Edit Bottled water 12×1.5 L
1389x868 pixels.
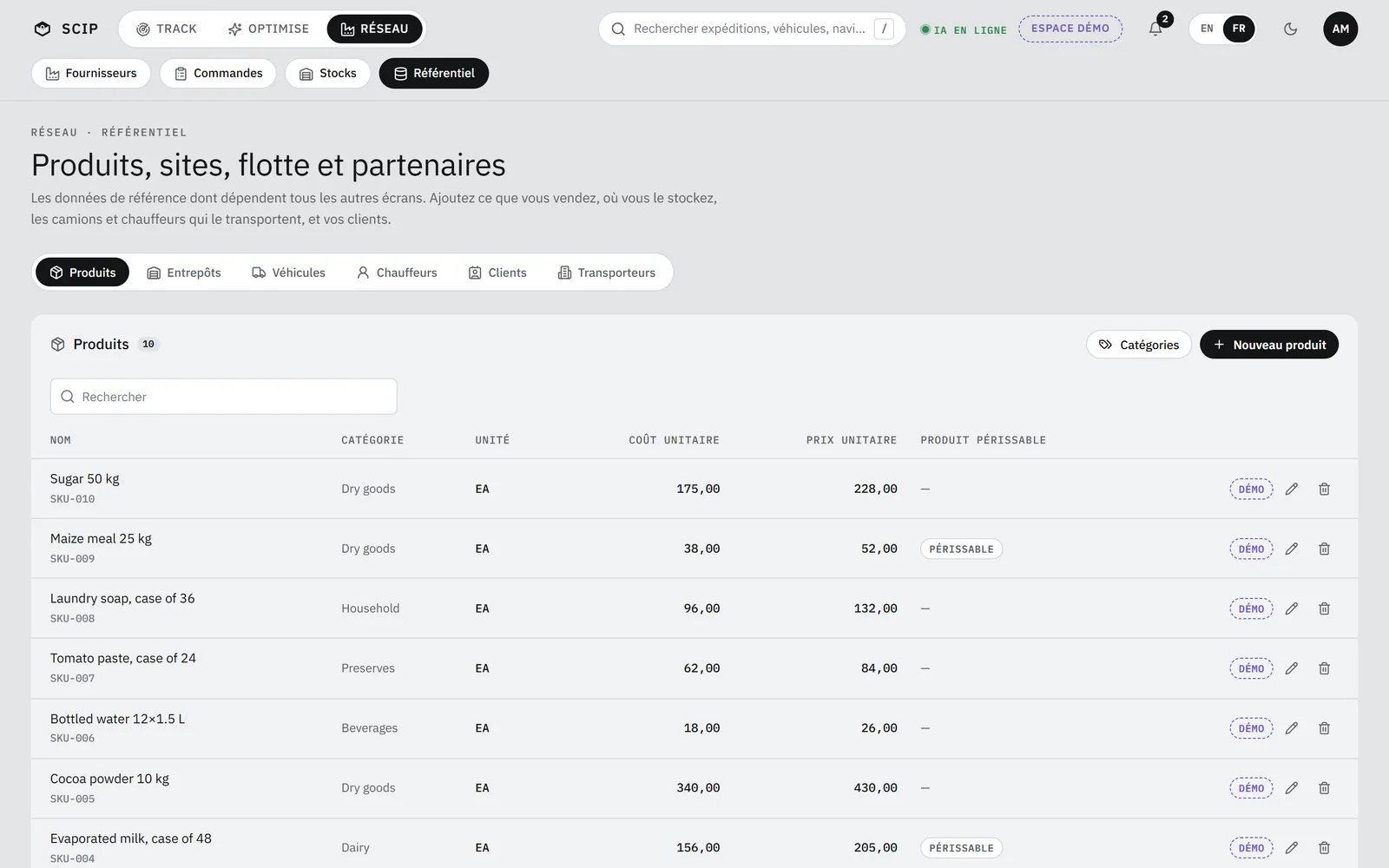point(1292,728)
